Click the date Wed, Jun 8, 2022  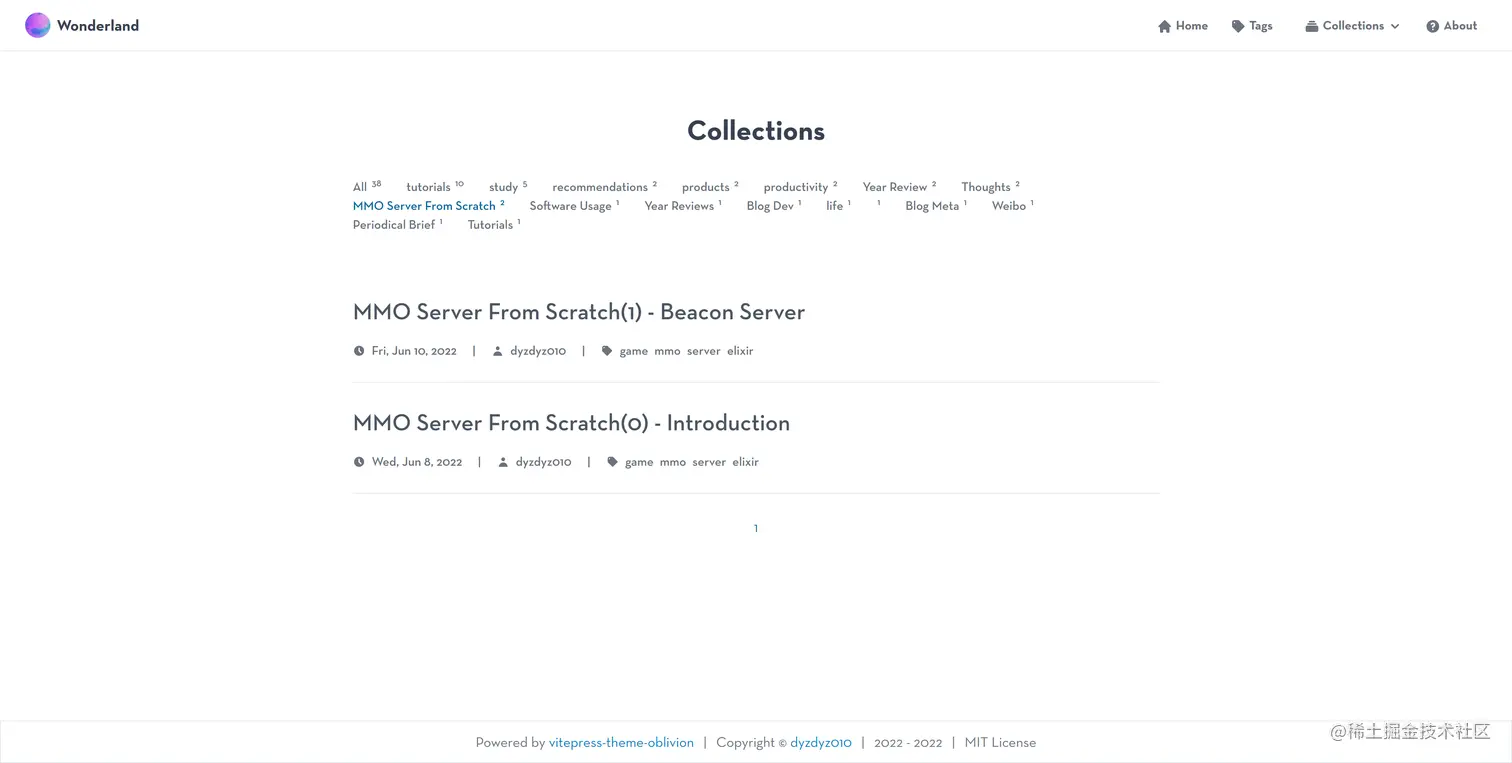pyautogui.click(x=417, y=462)
